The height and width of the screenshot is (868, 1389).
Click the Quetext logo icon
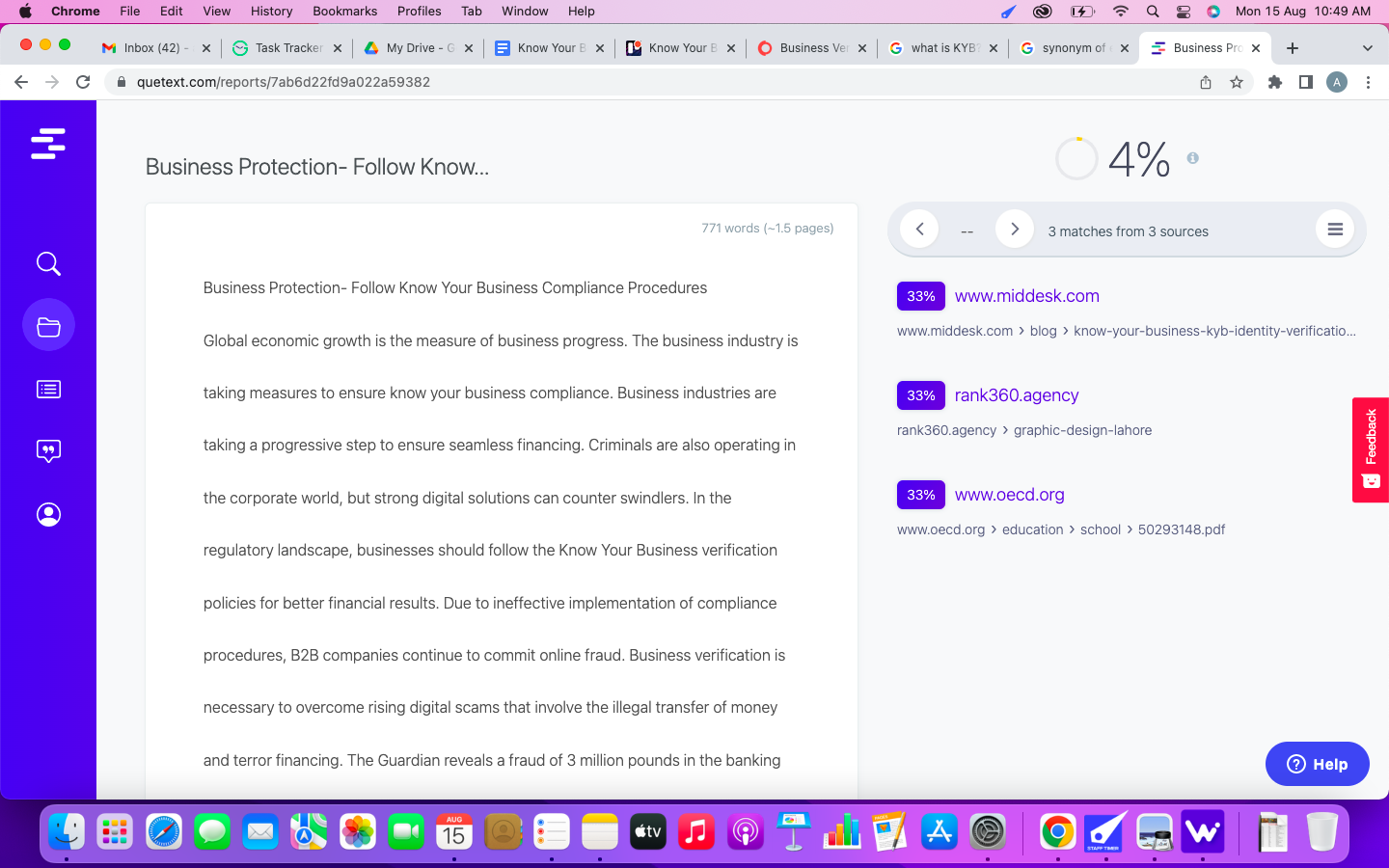tap(48, 144)
